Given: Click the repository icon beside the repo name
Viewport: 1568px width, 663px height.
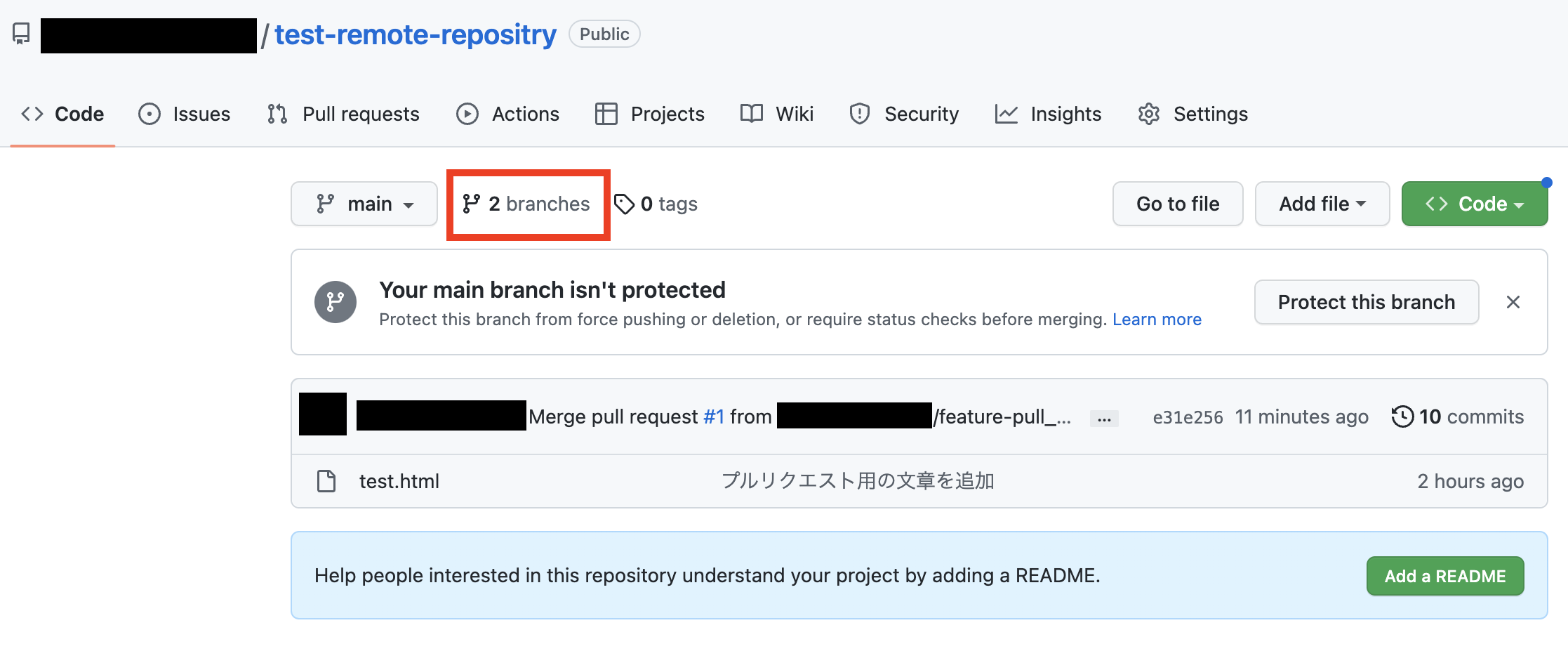Looking at the screenshot, I should (21, 34).
